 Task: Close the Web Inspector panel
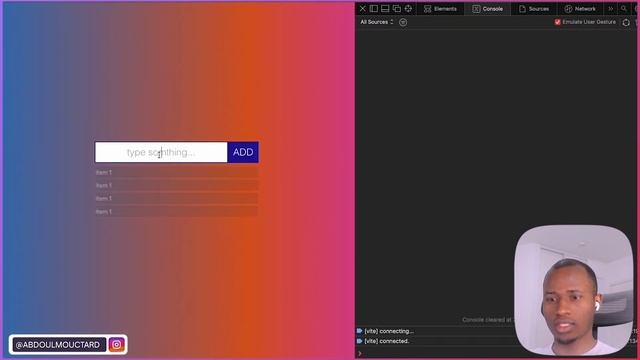362,9
